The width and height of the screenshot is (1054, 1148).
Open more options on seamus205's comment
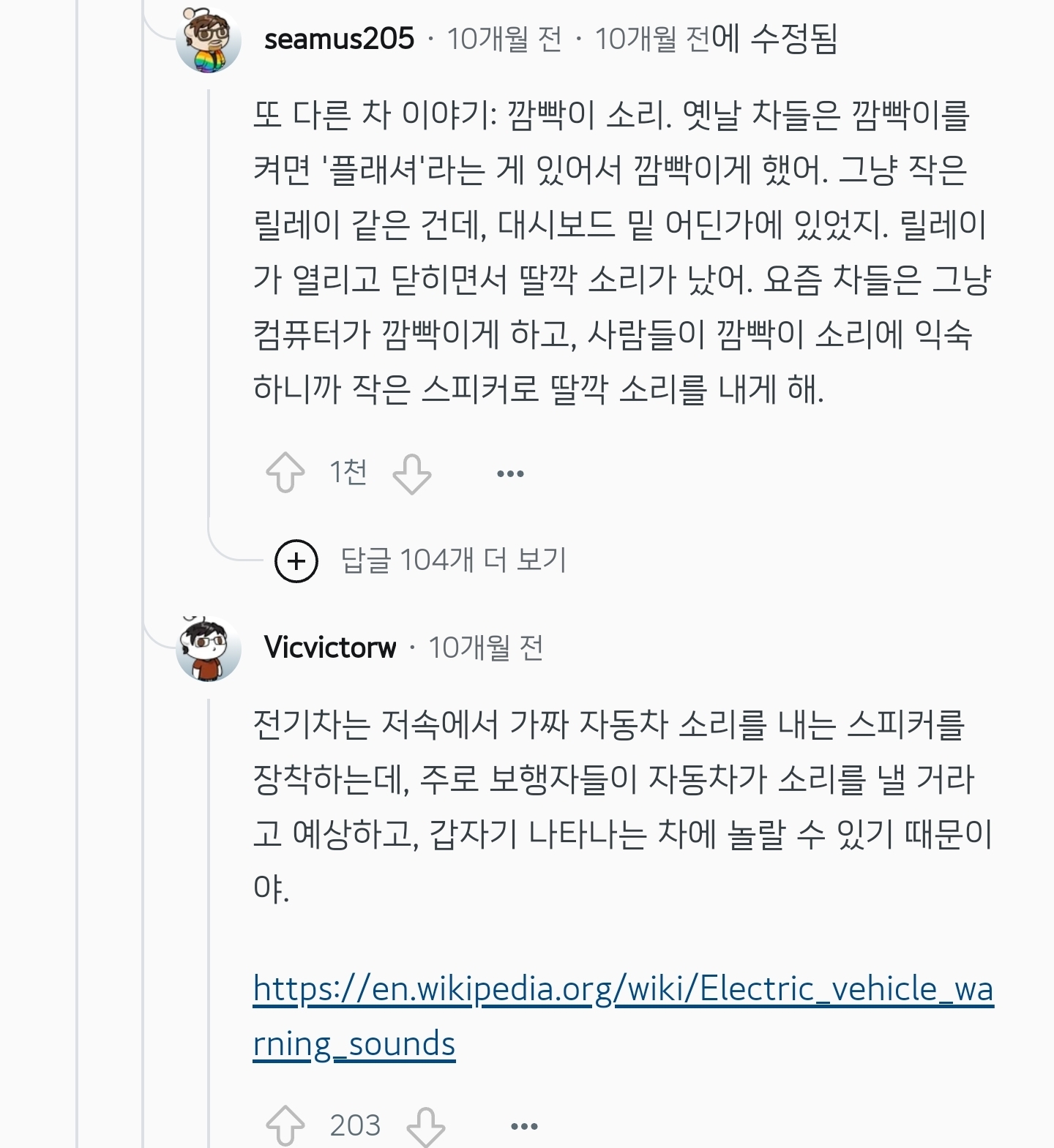(510, 474)
